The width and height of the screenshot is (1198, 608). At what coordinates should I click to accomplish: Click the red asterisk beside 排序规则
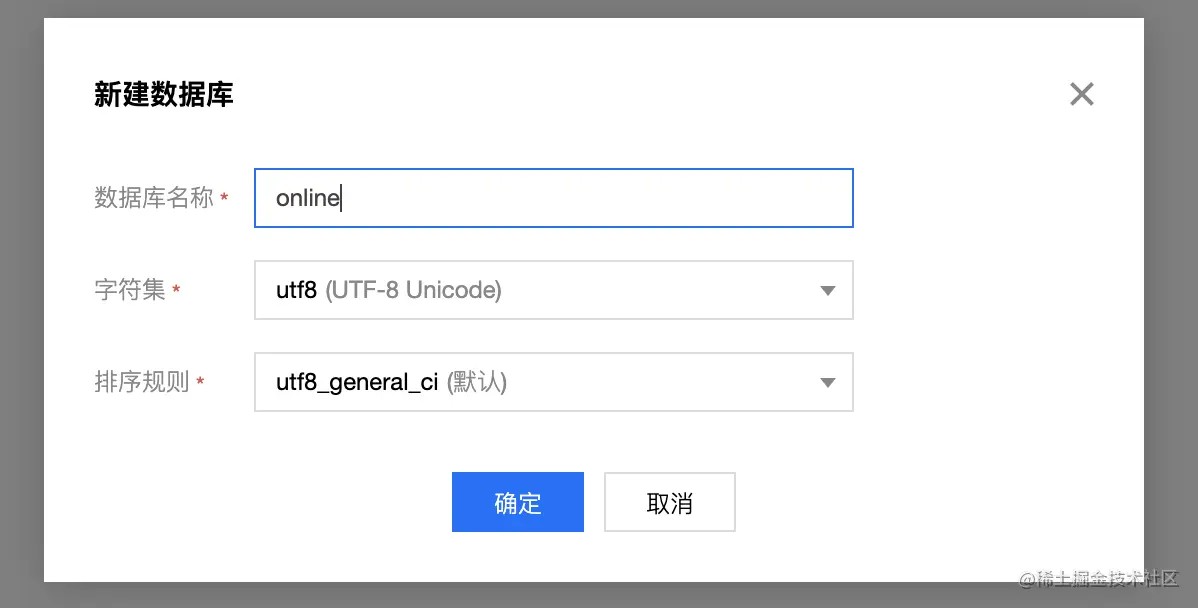pyautogui.click(x=200, y=381)
